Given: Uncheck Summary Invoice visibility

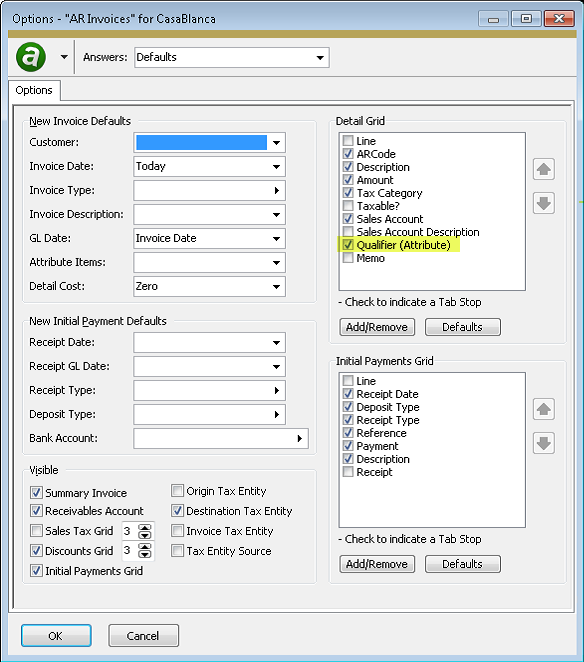Looking at the screenshot, I should [x=37, y=493].
